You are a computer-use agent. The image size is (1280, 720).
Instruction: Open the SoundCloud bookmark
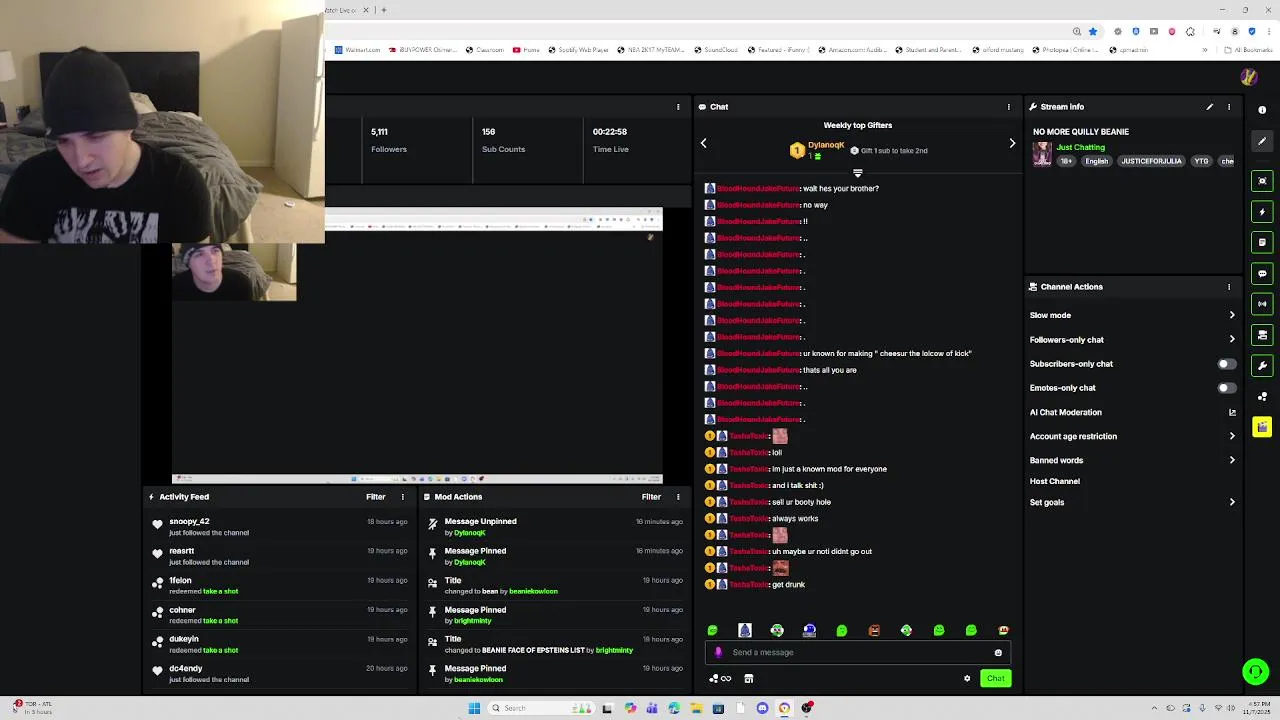(x=715, y=50)
